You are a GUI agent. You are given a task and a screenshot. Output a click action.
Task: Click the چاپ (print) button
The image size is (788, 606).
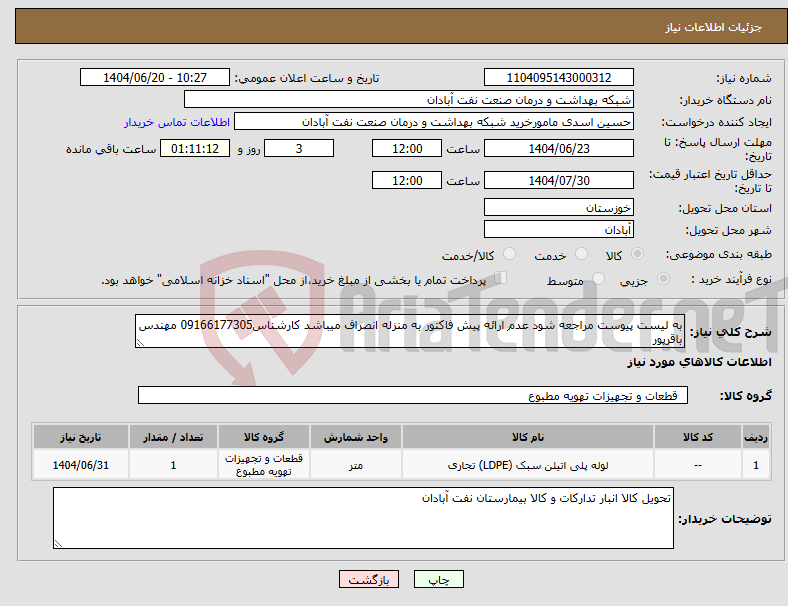(x=439, y=579)
